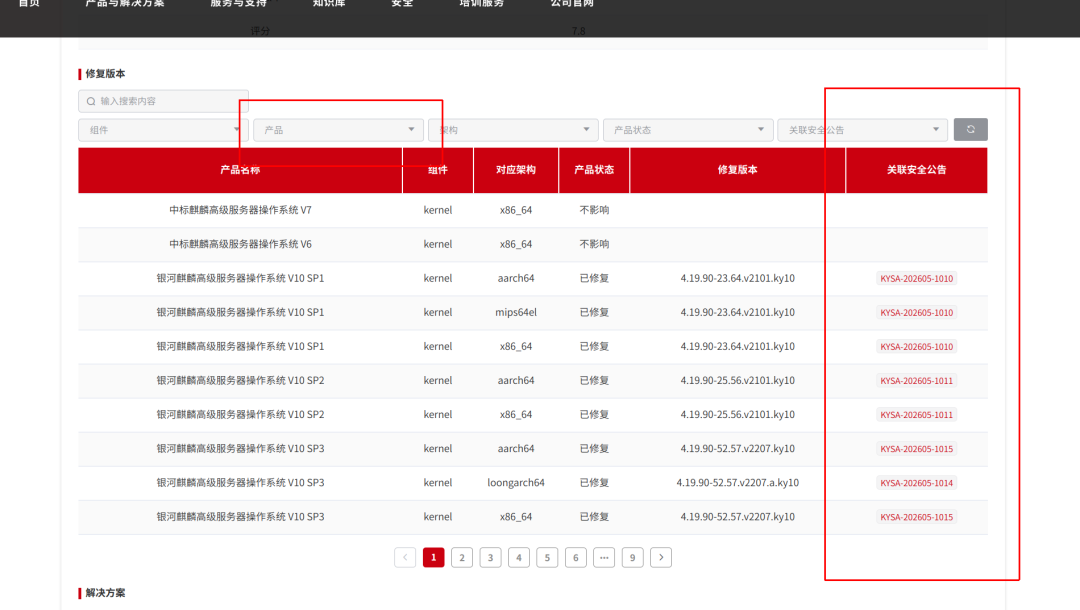Go to 公司官网 navigation item
Viewport: 1080px width, 610px height.
point(572,3)
